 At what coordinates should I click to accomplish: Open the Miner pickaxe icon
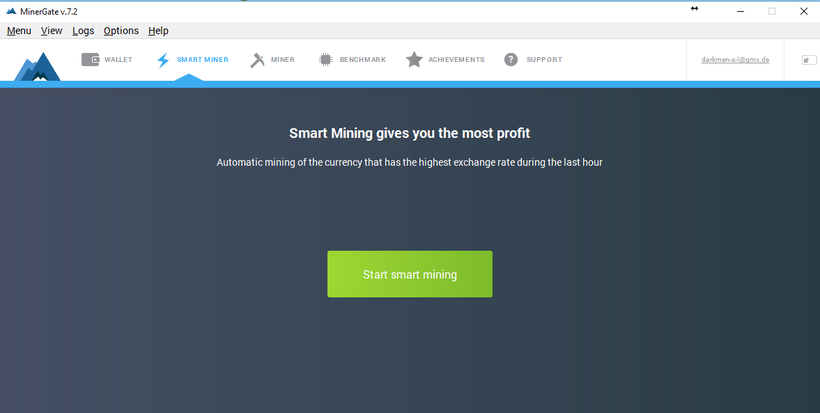(257, 60)
